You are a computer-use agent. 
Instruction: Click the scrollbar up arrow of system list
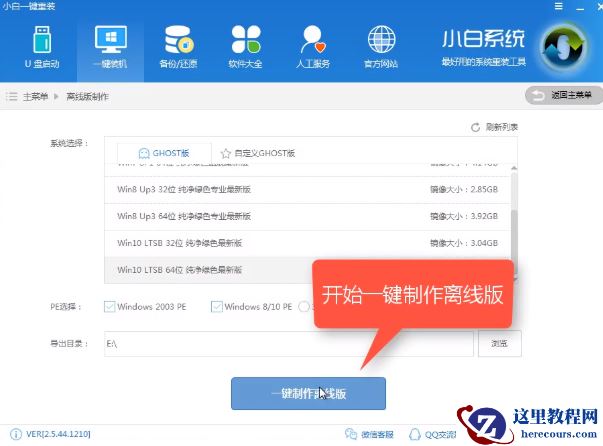514,168
